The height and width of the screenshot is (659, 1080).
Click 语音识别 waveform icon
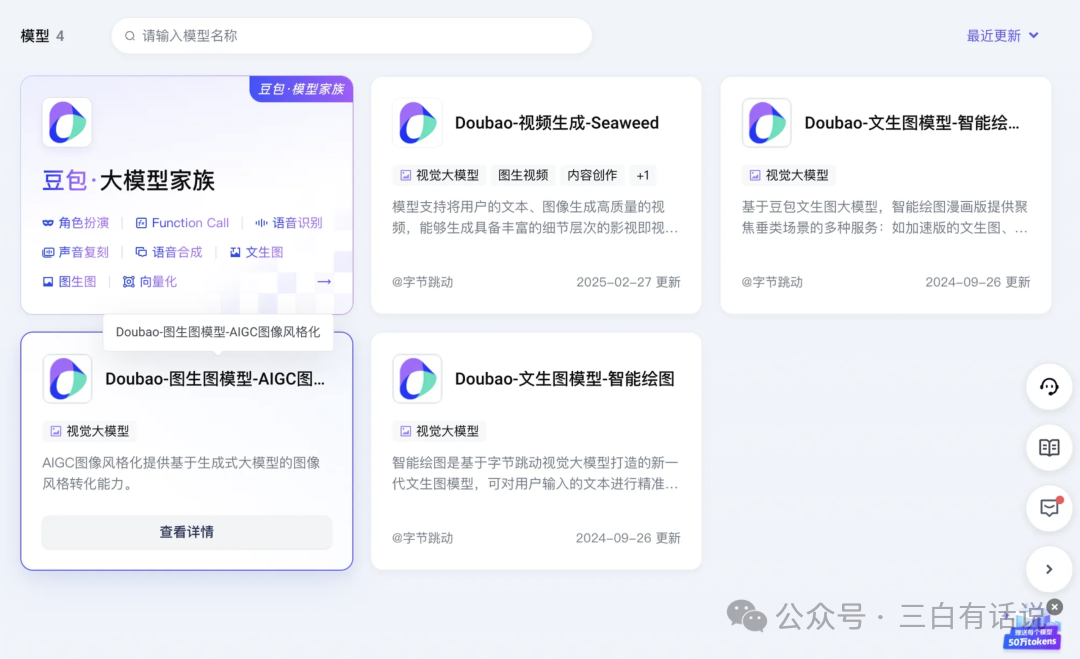point(261,223)
